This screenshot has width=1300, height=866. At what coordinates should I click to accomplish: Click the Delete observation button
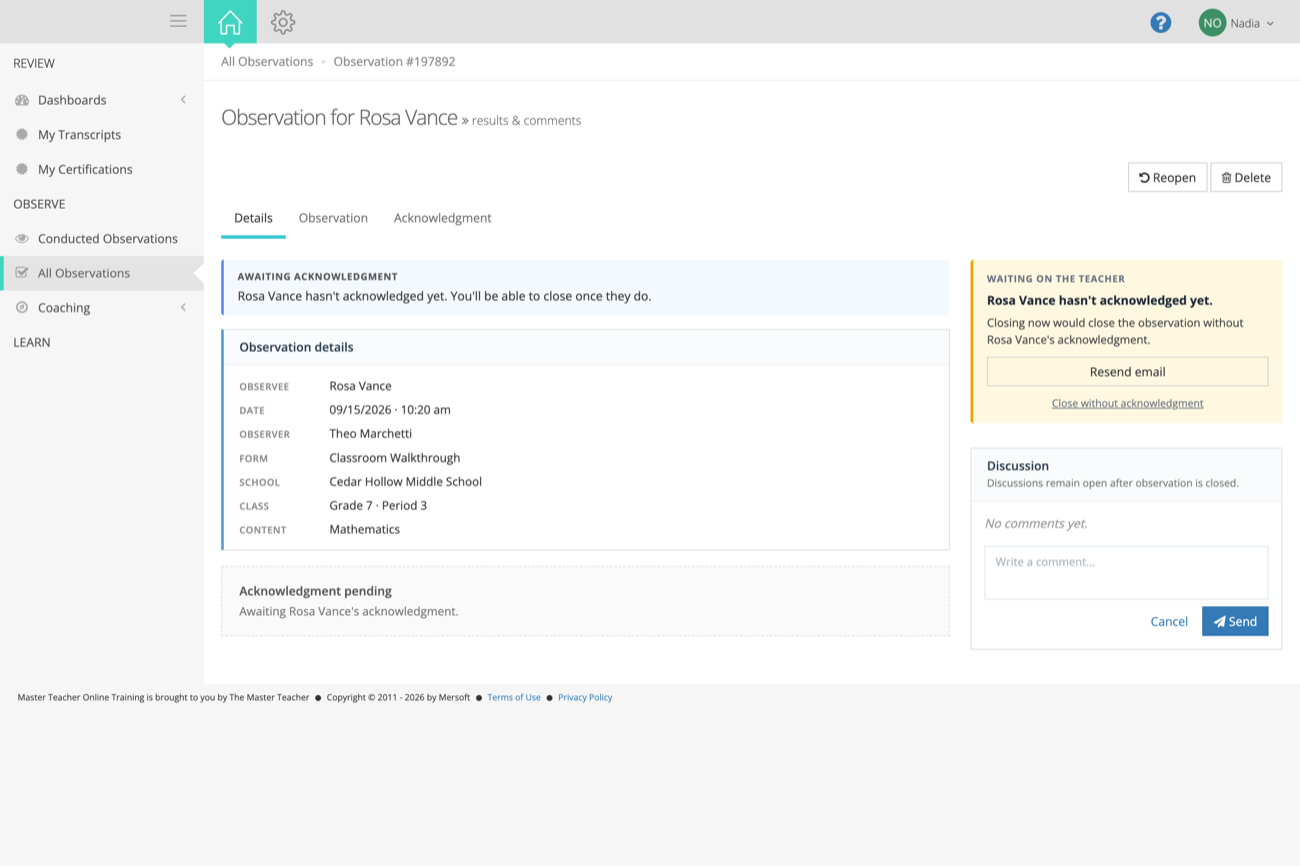click(1246, 177)
